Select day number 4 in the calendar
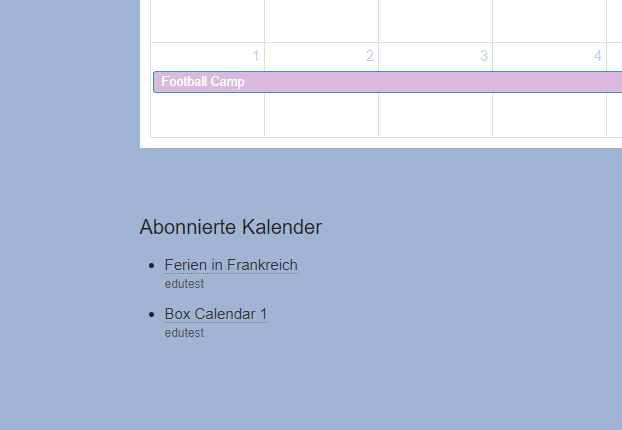This screenshot has width=622, height=430. [598, 56]
